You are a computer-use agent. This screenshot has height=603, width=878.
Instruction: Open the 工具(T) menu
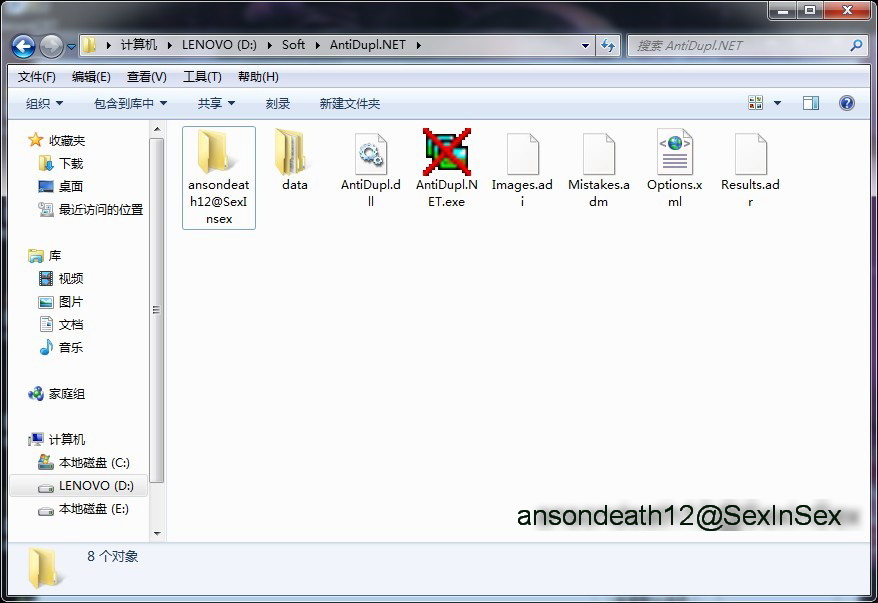click(x=202, y=77)
